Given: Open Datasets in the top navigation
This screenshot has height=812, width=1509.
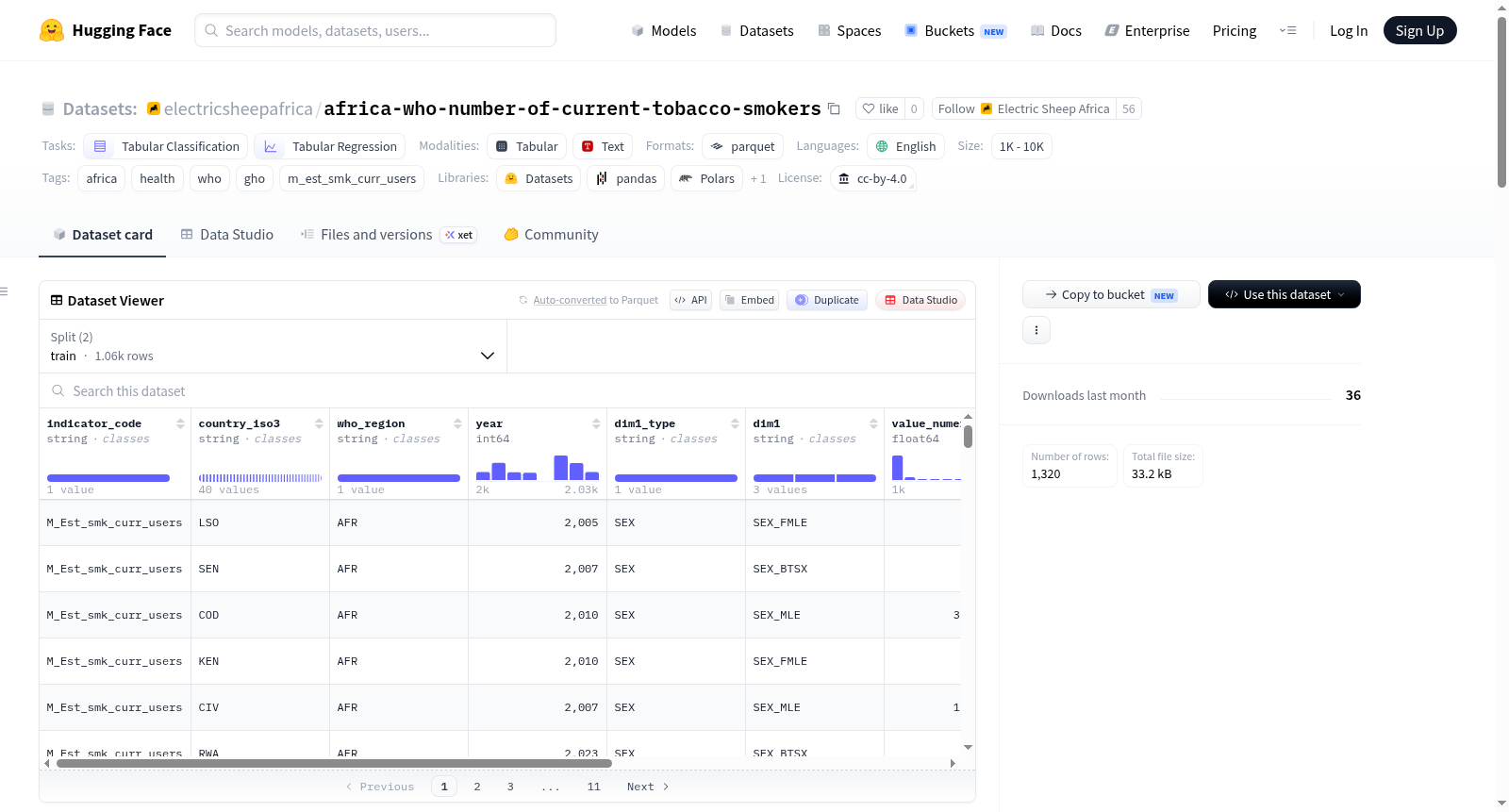Looking at the screenshot, I should point(757,30).
